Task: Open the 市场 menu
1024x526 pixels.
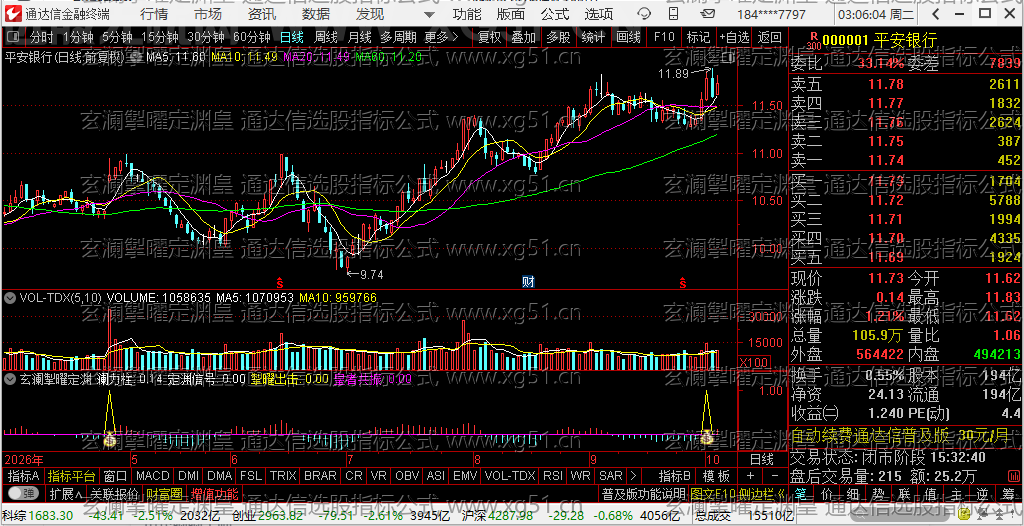Action: [x=208, y=14]
